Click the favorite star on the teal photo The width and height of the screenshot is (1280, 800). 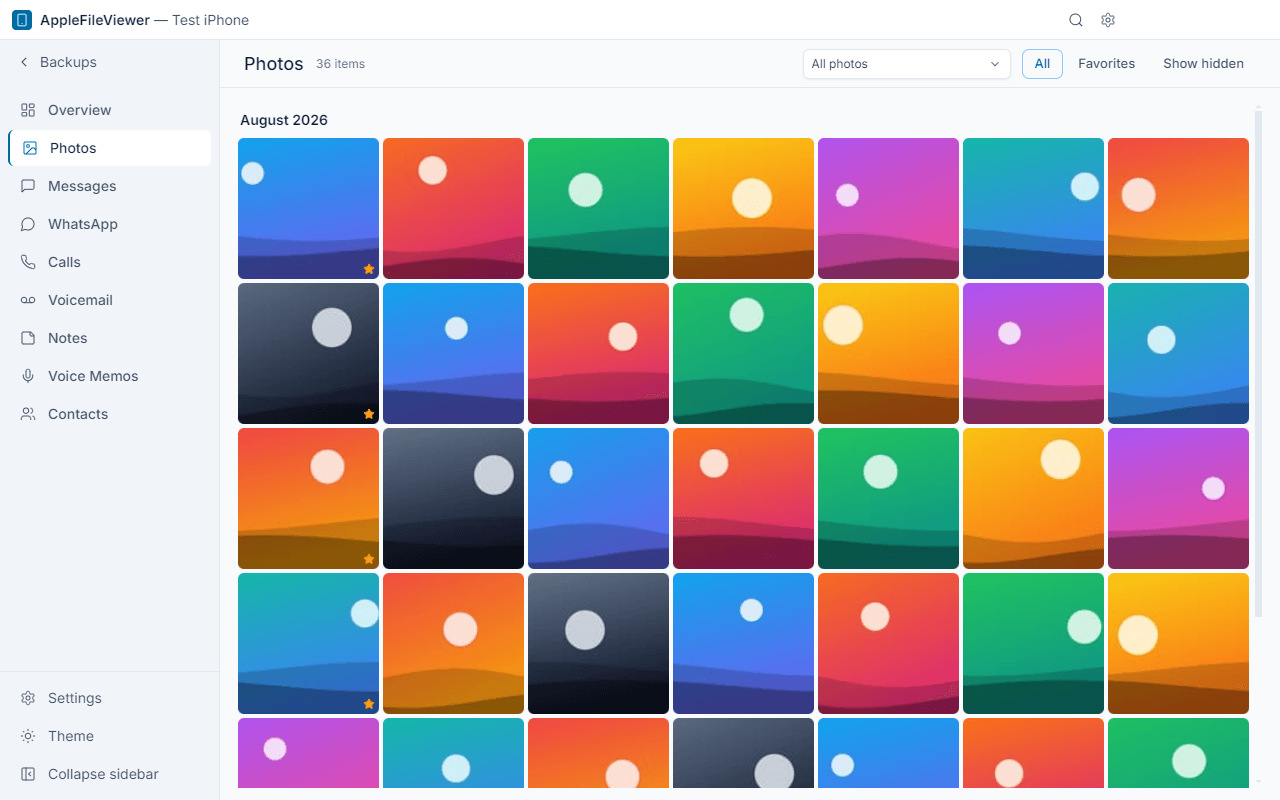click(369, 704)
